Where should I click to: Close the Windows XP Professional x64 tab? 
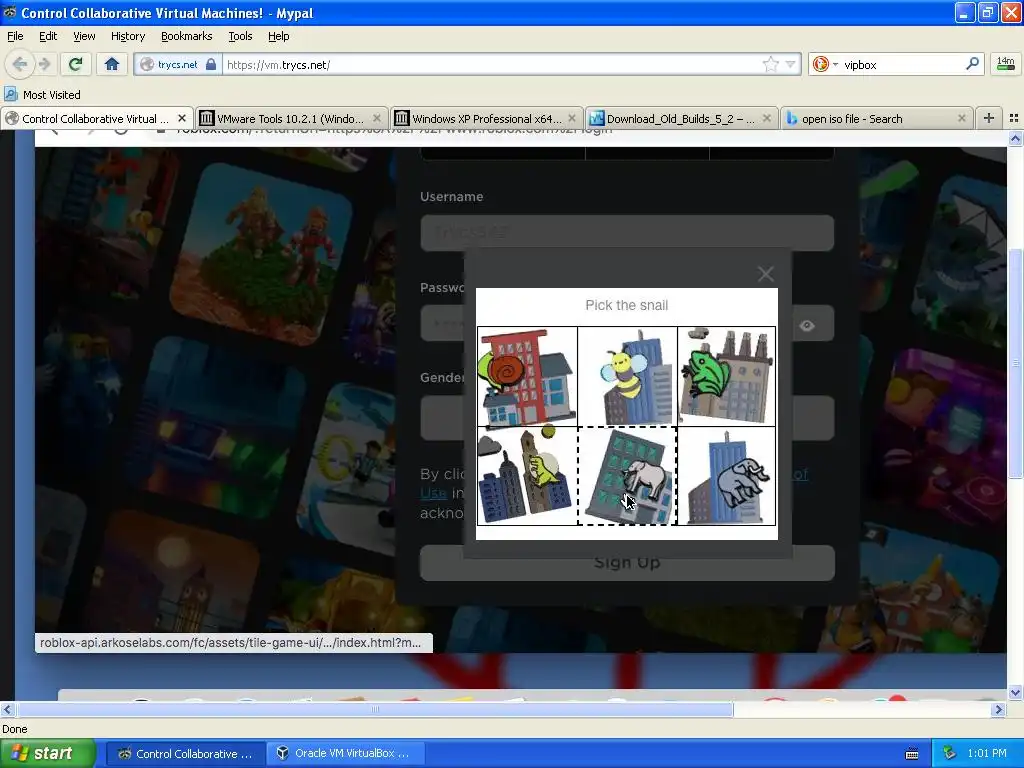[x=572, y=118]
